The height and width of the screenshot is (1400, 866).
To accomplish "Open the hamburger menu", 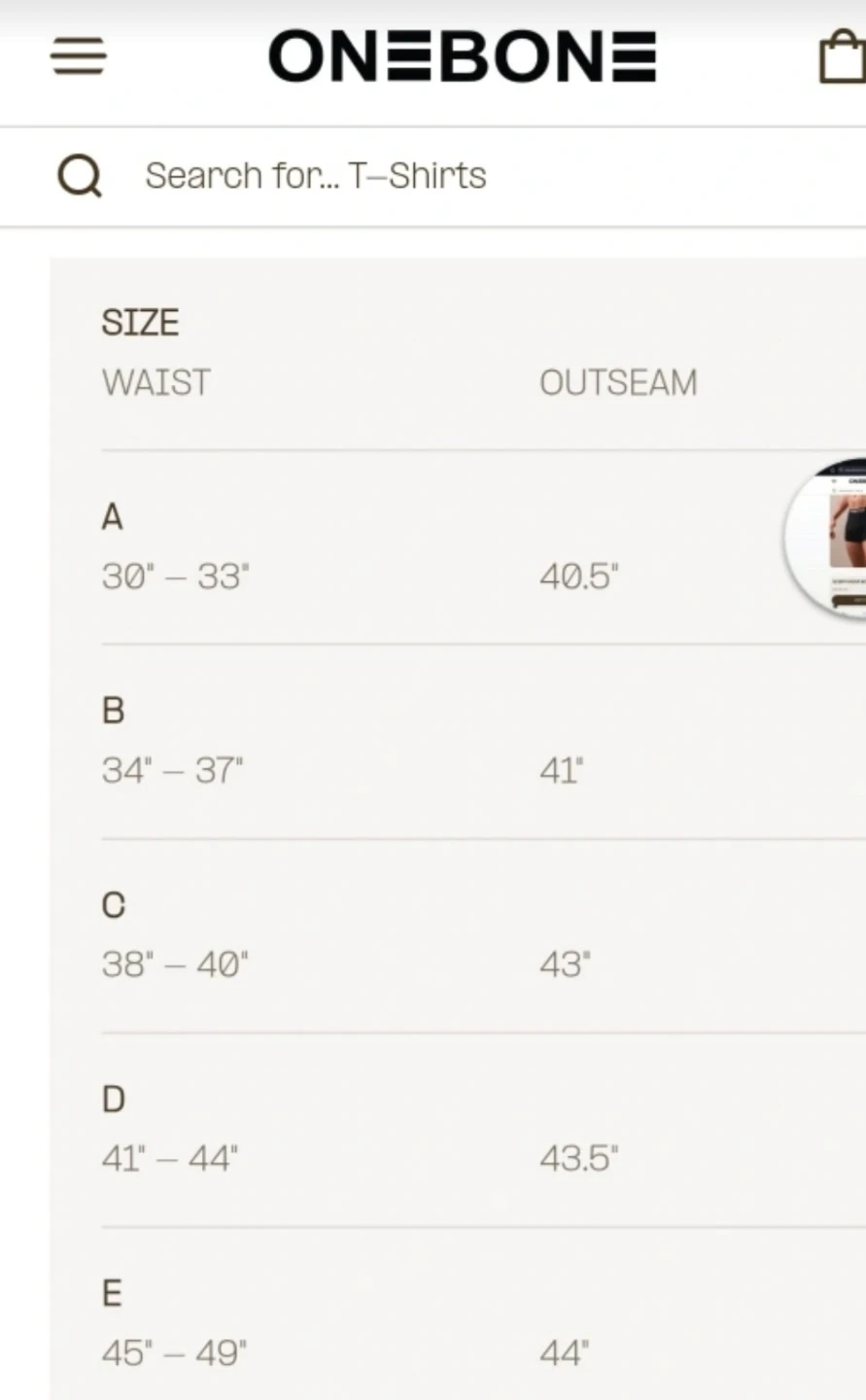I will [79, 55].
